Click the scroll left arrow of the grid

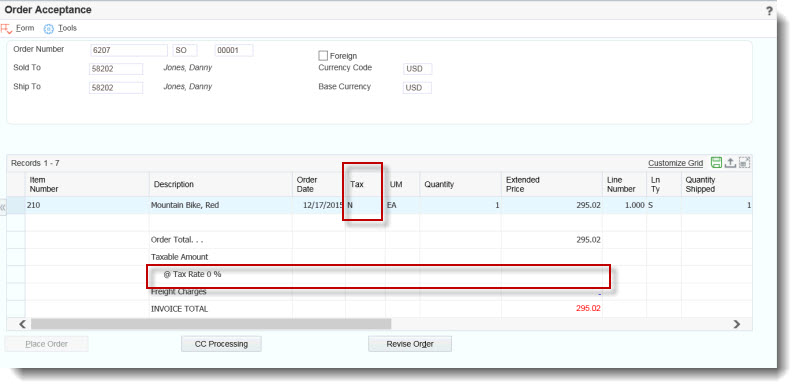[22, 324]
